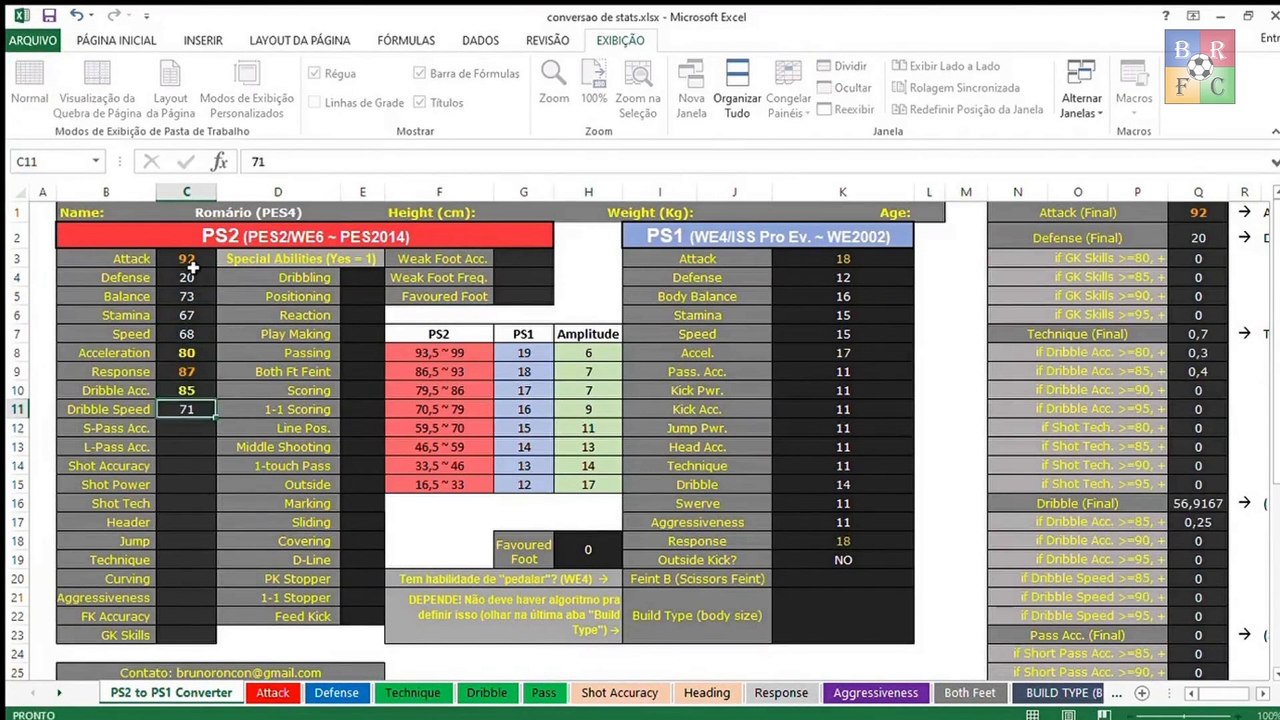Open customize quick access toolbar arrow
The width and height of the screenshot is (1280, 720).
click(146, 16)
